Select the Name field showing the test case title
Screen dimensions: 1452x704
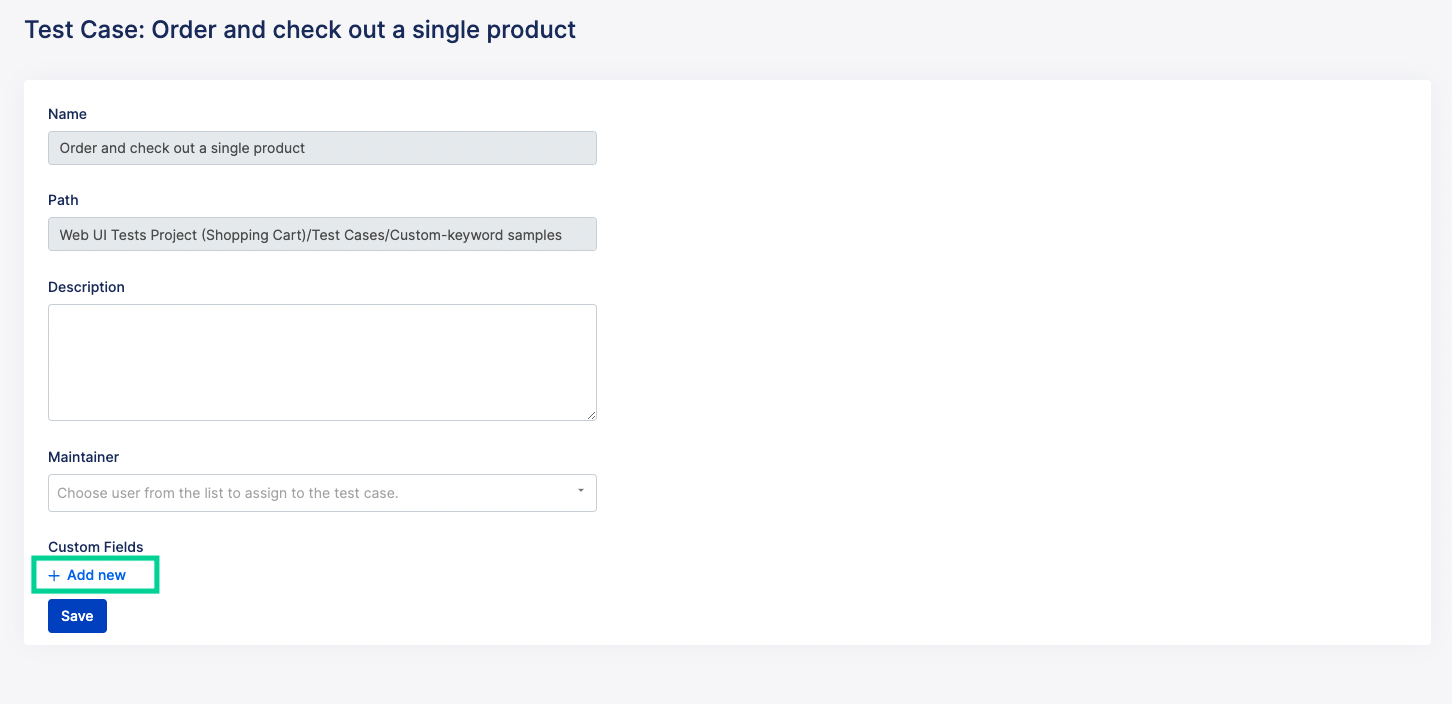320,147
